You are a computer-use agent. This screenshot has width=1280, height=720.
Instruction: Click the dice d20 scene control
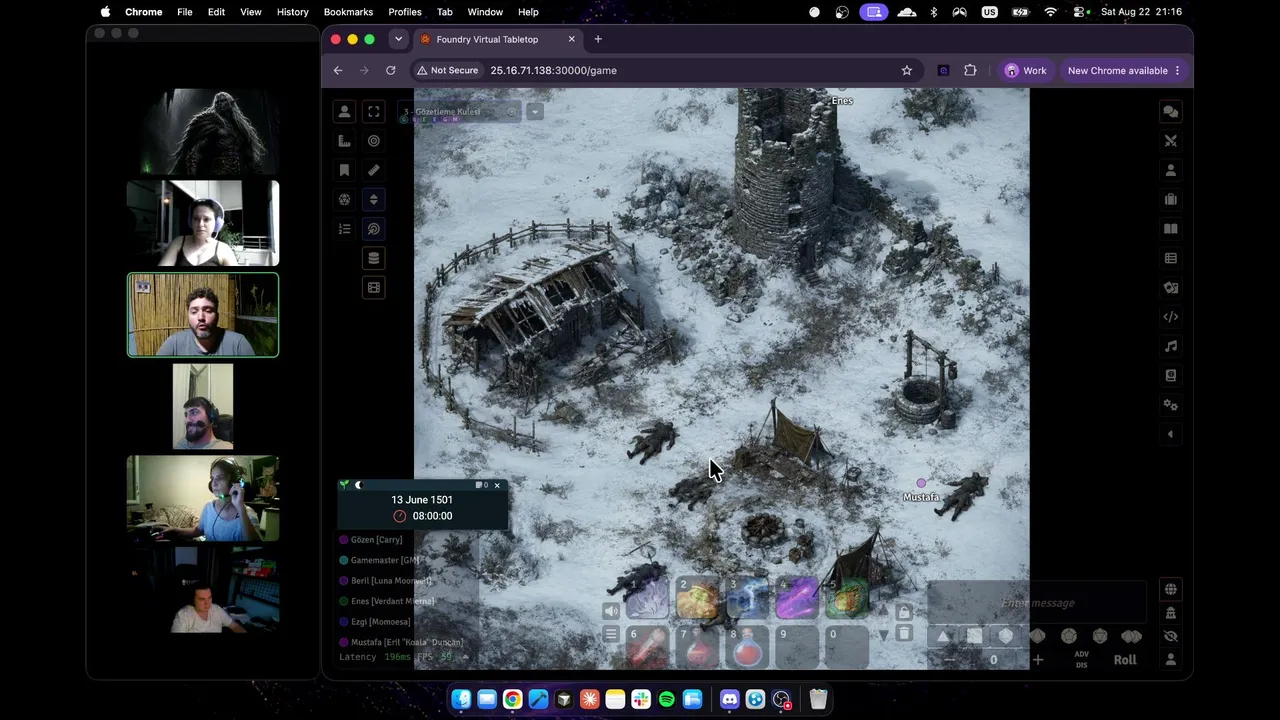click(x=344, y=199)
